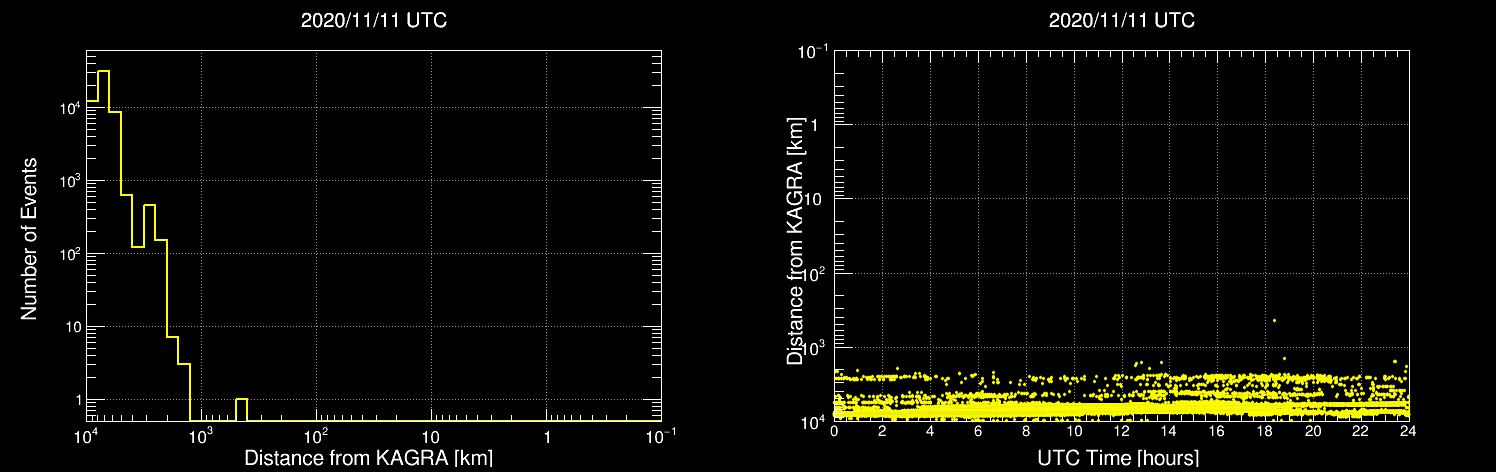Click the 10^4 tick on scatter plot y-axis
The width and height of the screenshot is (1496, 472).
[814, 420]
